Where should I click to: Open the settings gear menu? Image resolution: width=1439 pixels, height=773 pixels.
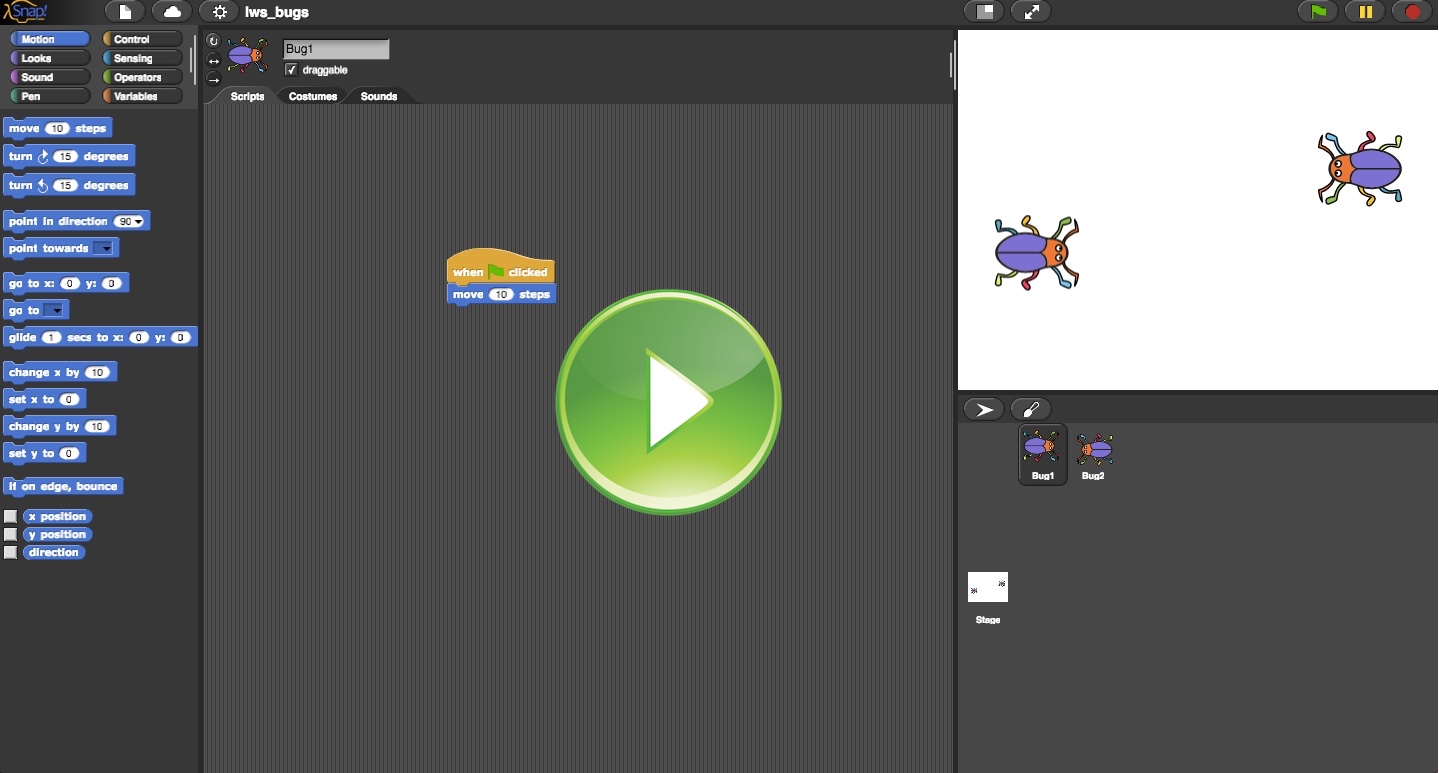[219, 12]
